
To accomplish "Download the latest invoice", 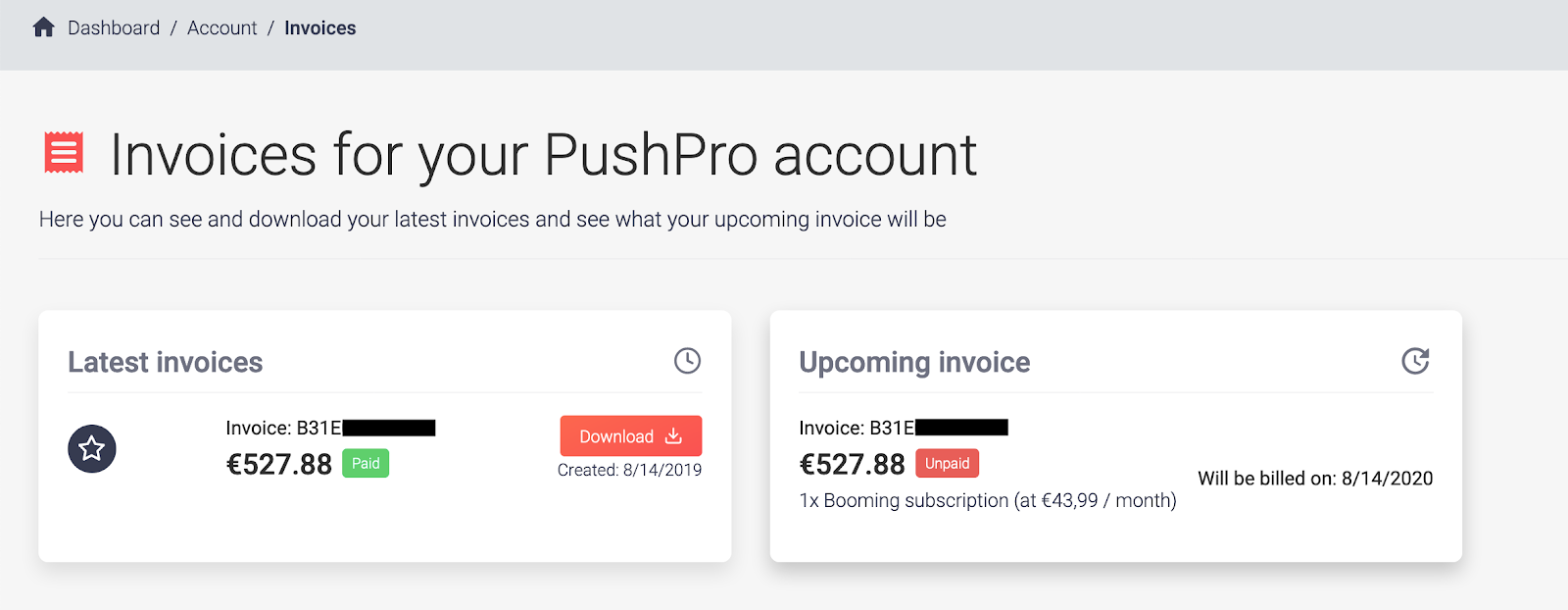I will [631, 436].
